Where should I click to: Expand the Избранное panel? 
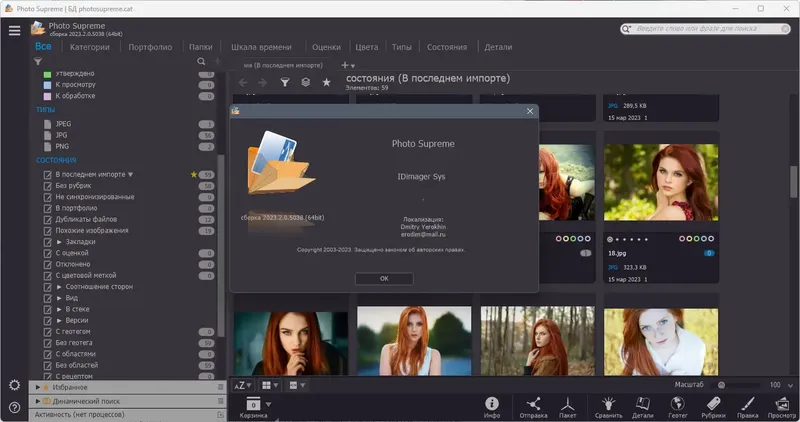tap(38, 387)
